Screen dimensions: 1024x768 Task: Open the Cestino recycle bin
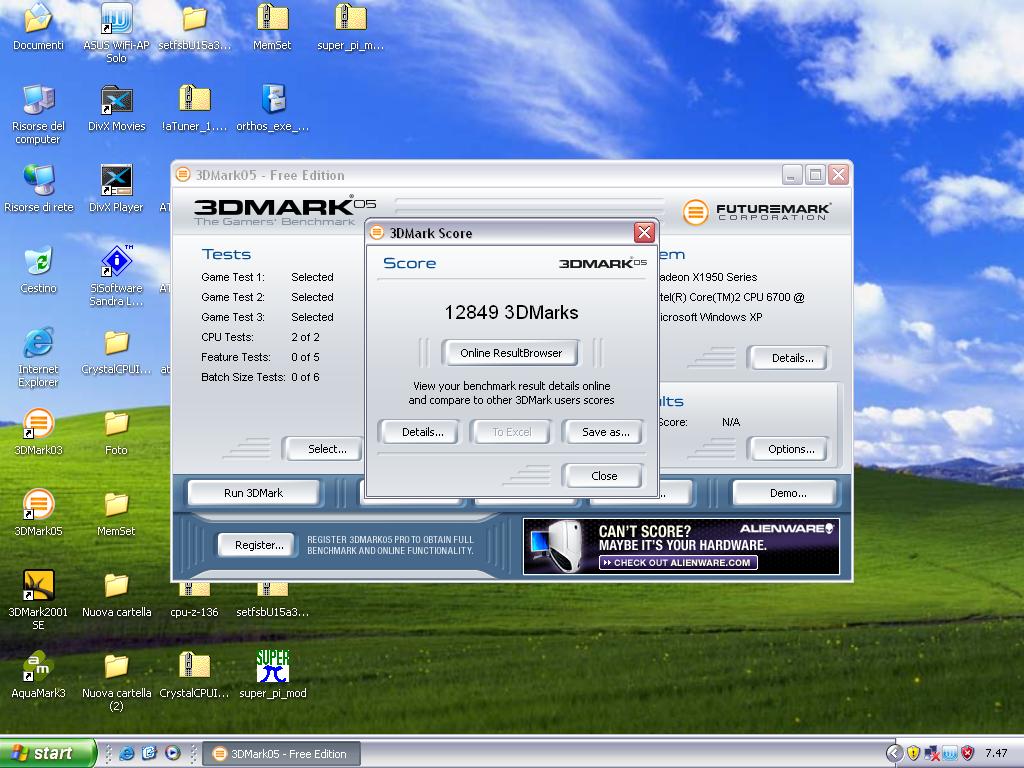tap(38, 263)
